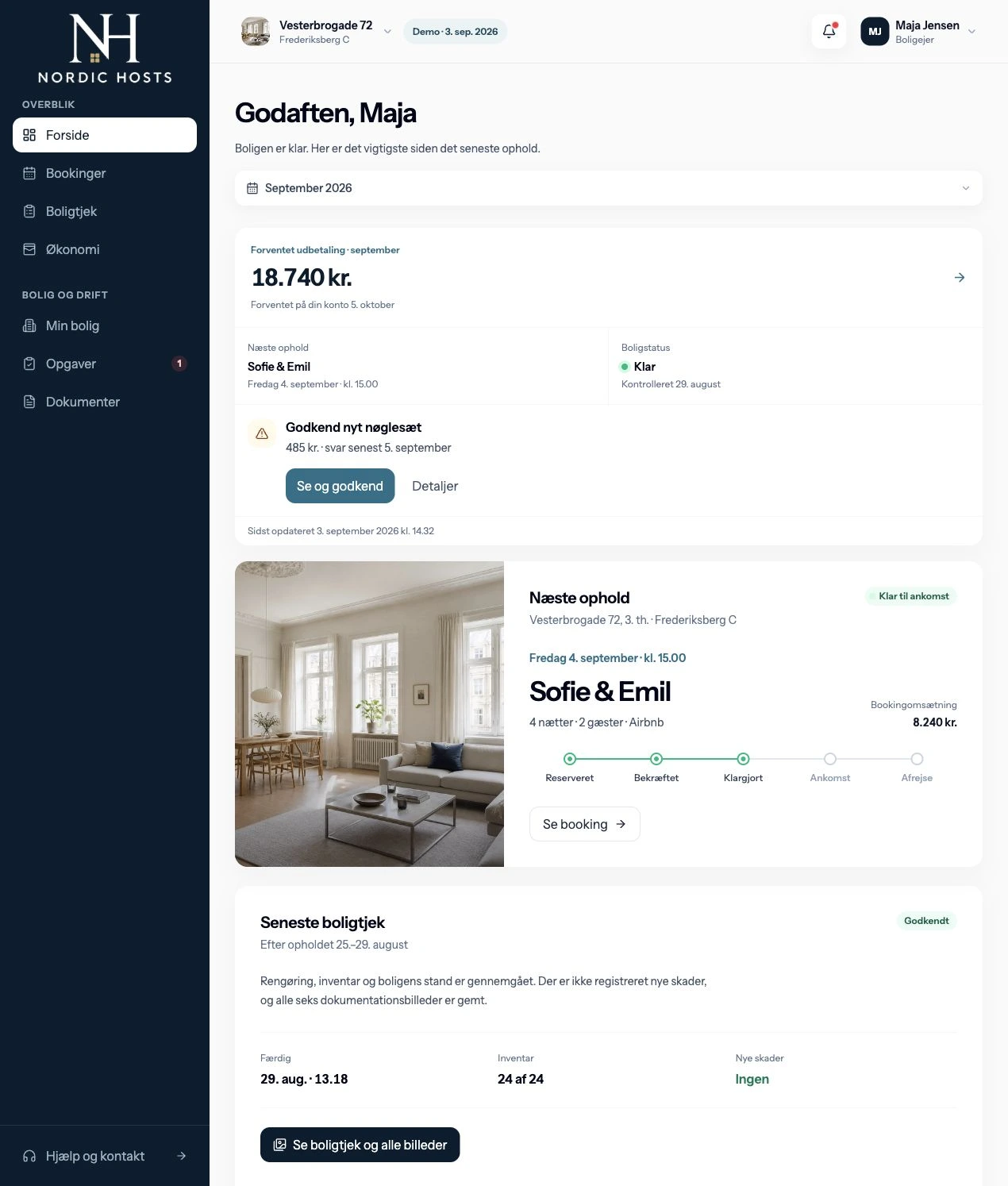Click the Klargjort progress step marker
This screenshot has width=1008, height=1186.
tap(743, 759)
